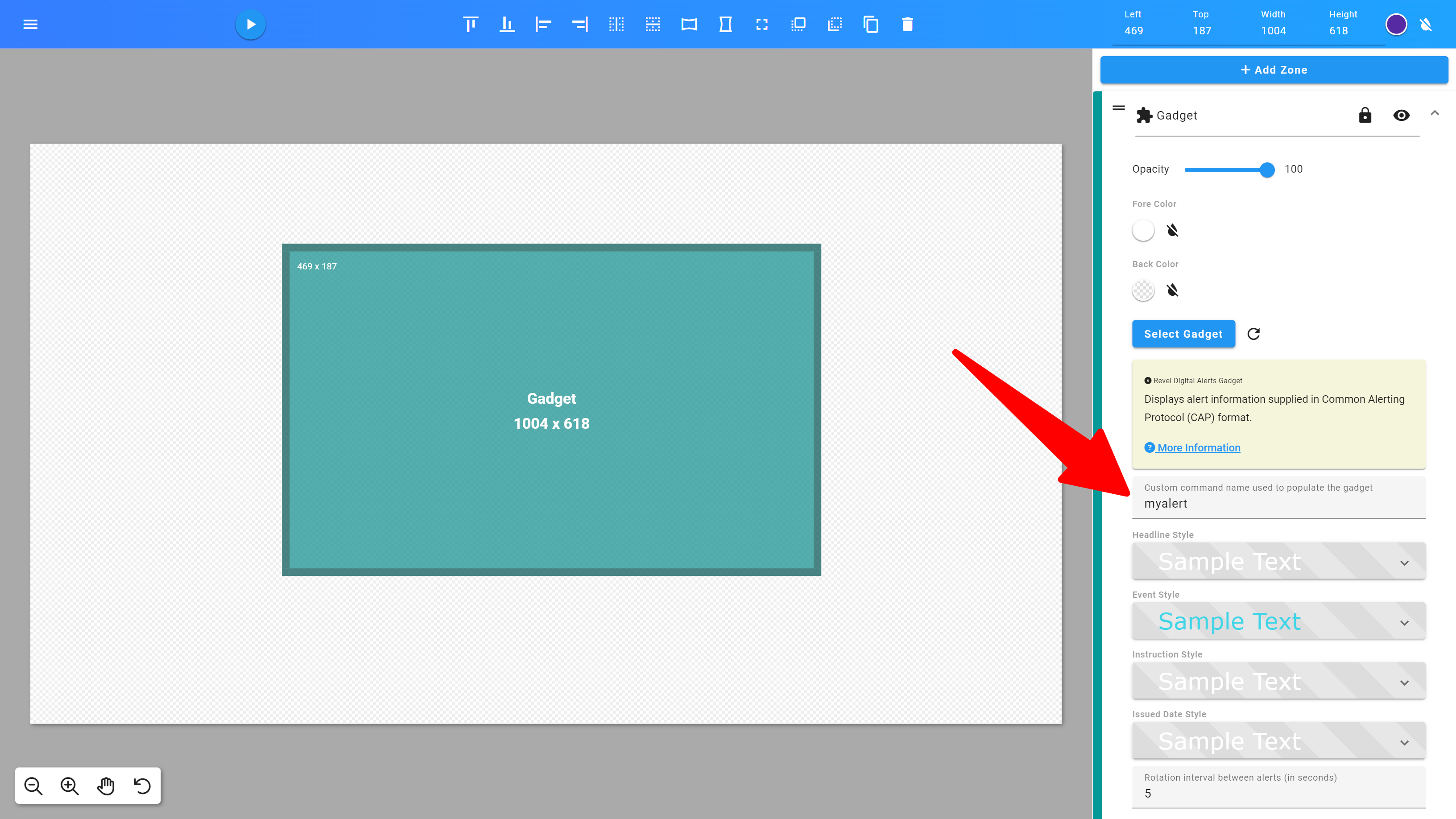Delete the selected zone

click(x=907, y=24)
